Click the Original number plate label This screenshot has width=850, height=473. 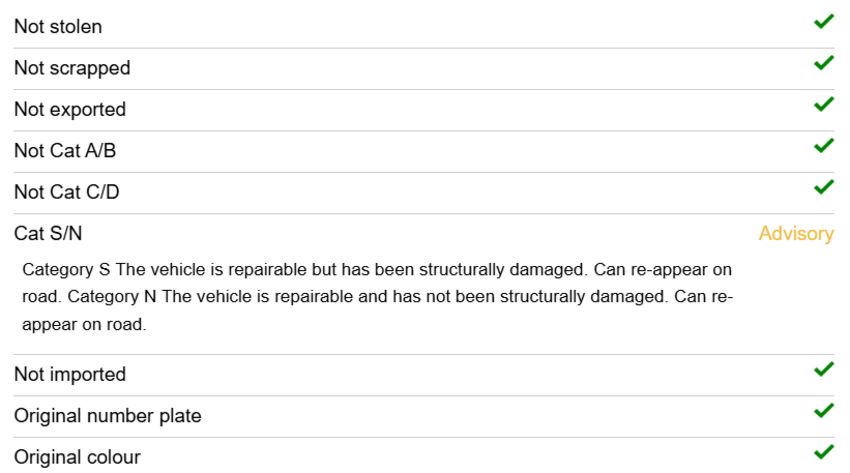tap(107, 416)
